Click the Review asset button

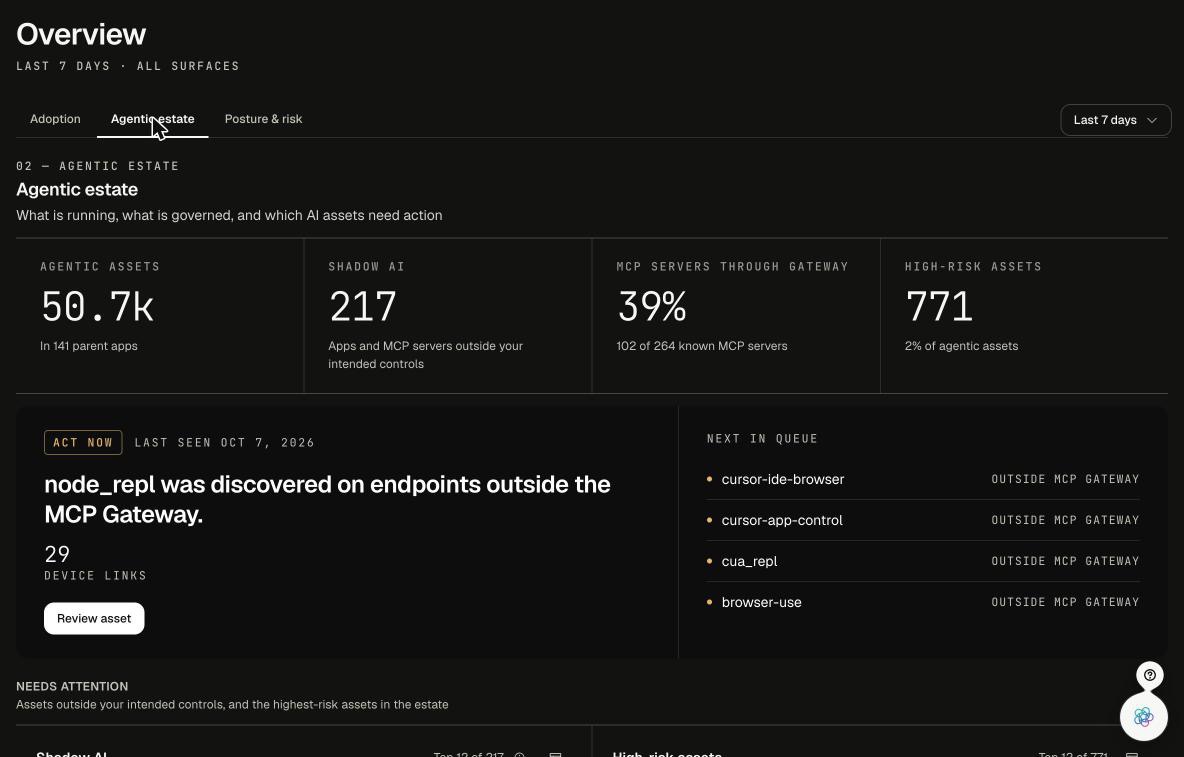click(x=94, y=618)
